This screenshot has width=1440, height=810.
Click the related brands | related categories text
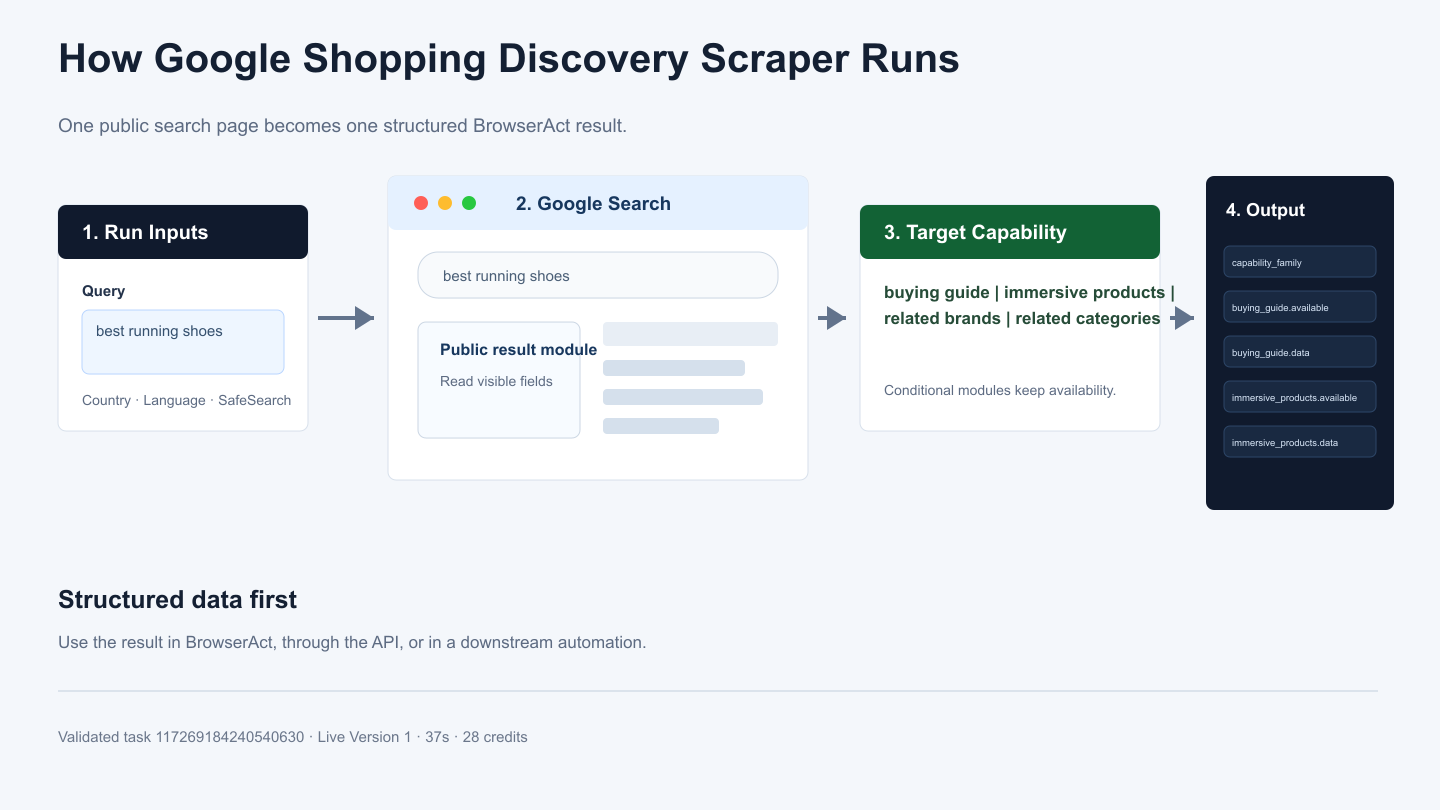coord(1022,318)
